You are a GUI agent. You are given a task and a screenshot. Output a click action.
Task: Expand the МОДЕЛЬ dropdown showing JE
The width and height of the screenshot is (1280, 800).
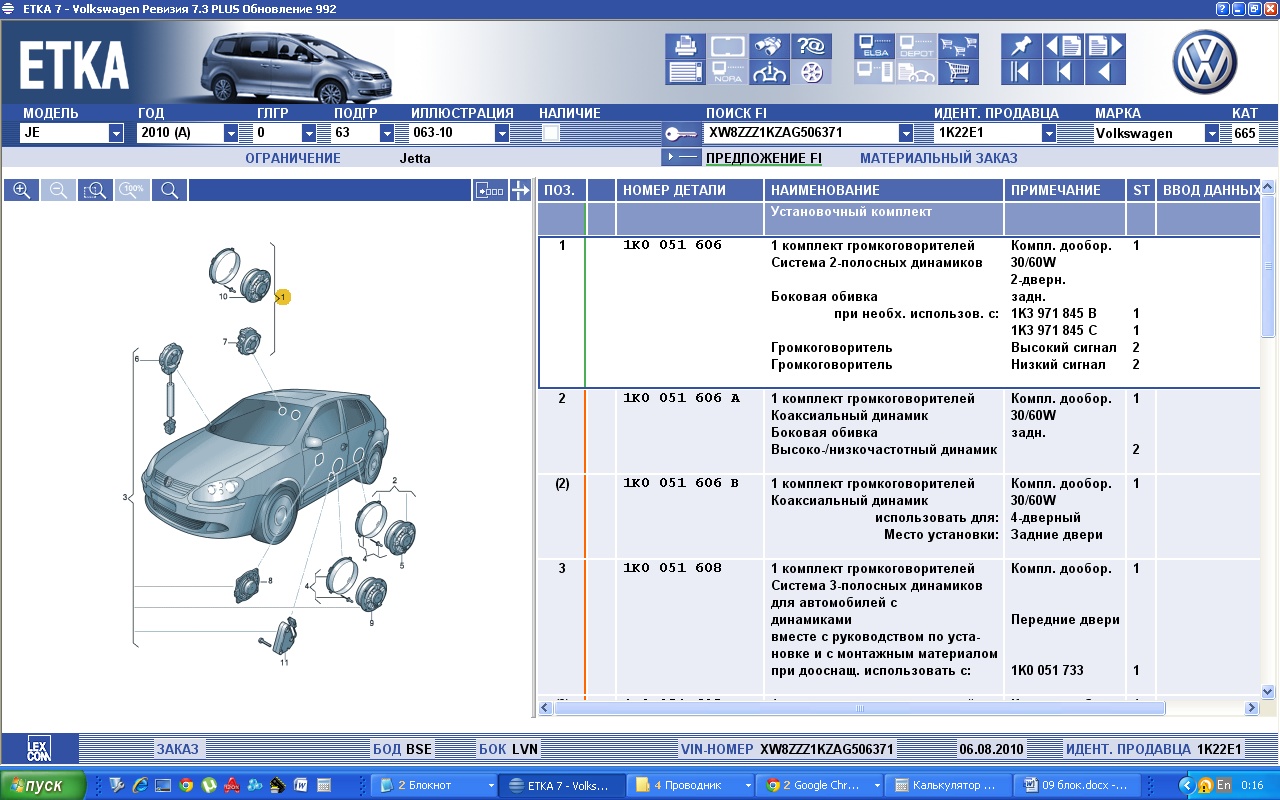(116, 133)
